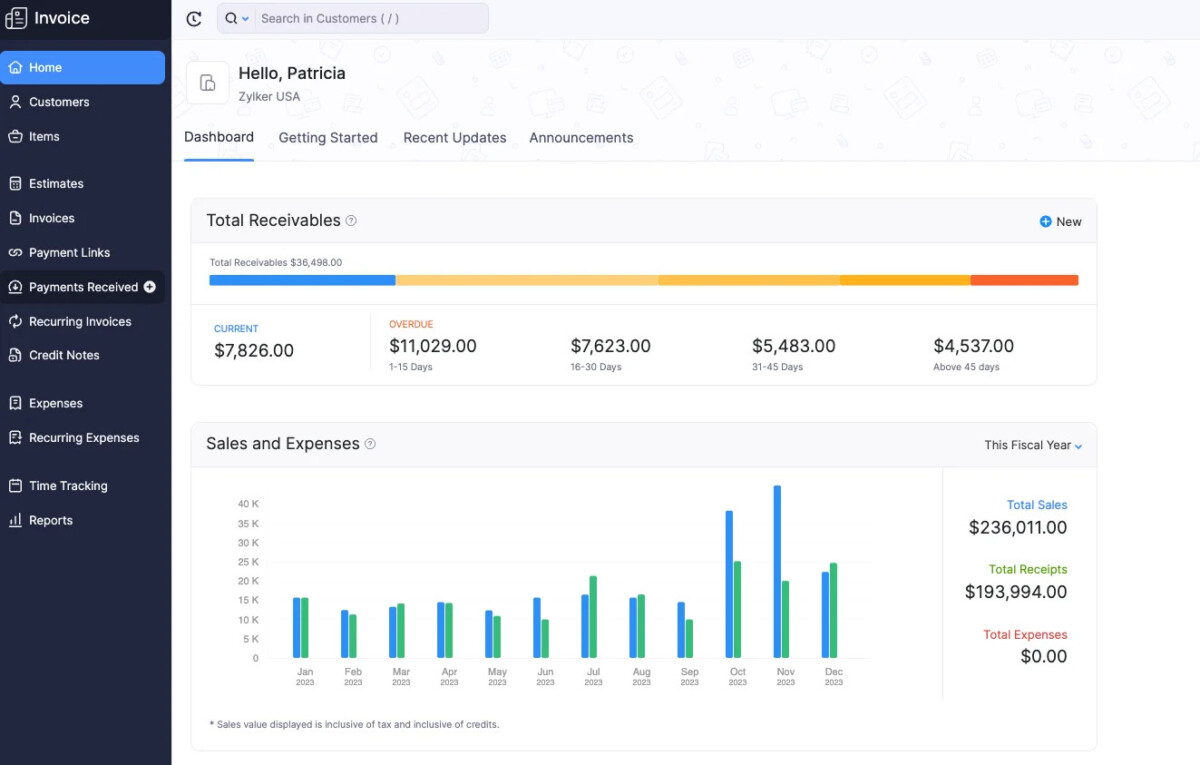Click the recent history clock icon

(x=194, y=19)
